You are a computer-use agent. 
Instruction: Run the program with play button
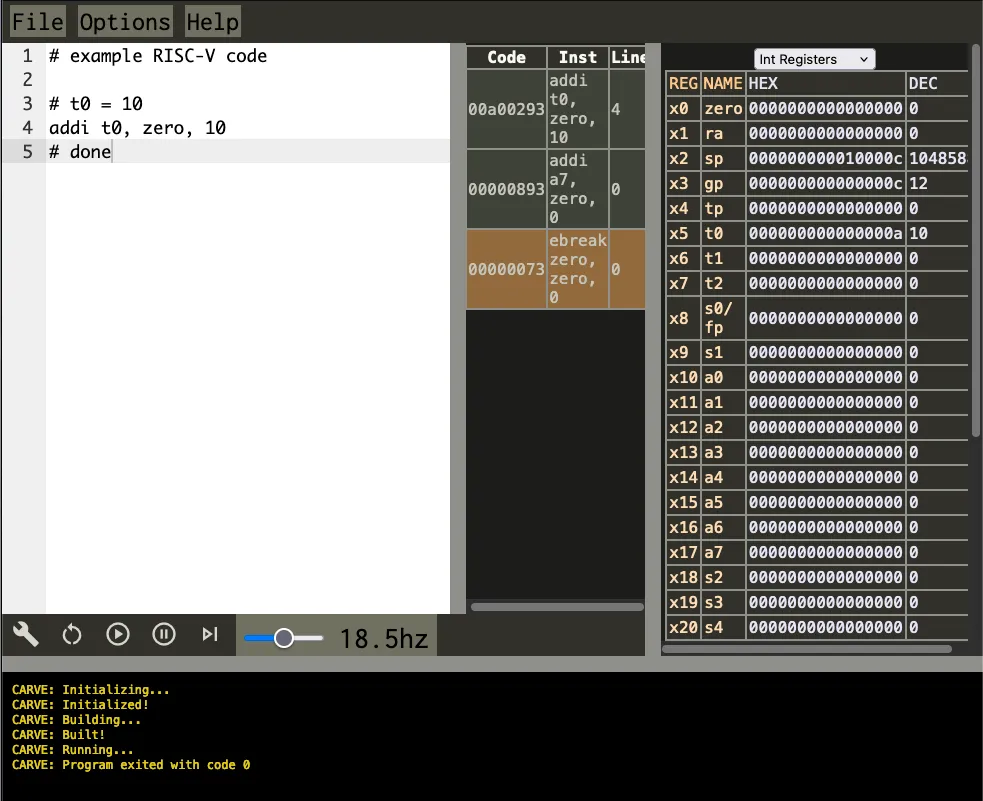point(118,634)
